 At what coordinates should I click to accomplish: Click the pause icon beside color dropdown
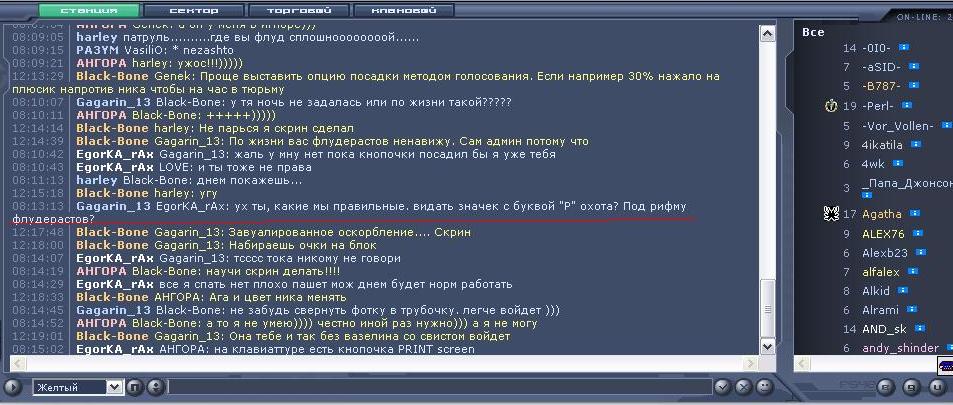134,387
